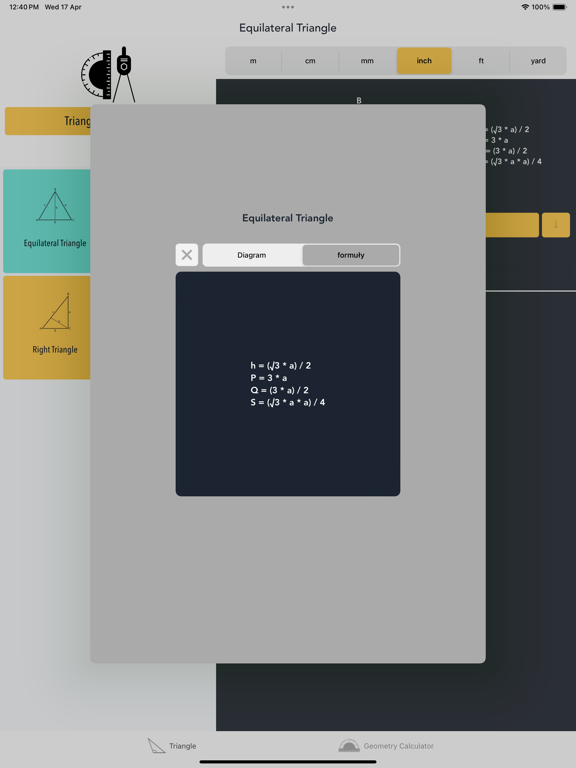Image resolution: width=576 pixels, height=768 pixels.
Task: Choose the m unit
Action: pos(253,61)
